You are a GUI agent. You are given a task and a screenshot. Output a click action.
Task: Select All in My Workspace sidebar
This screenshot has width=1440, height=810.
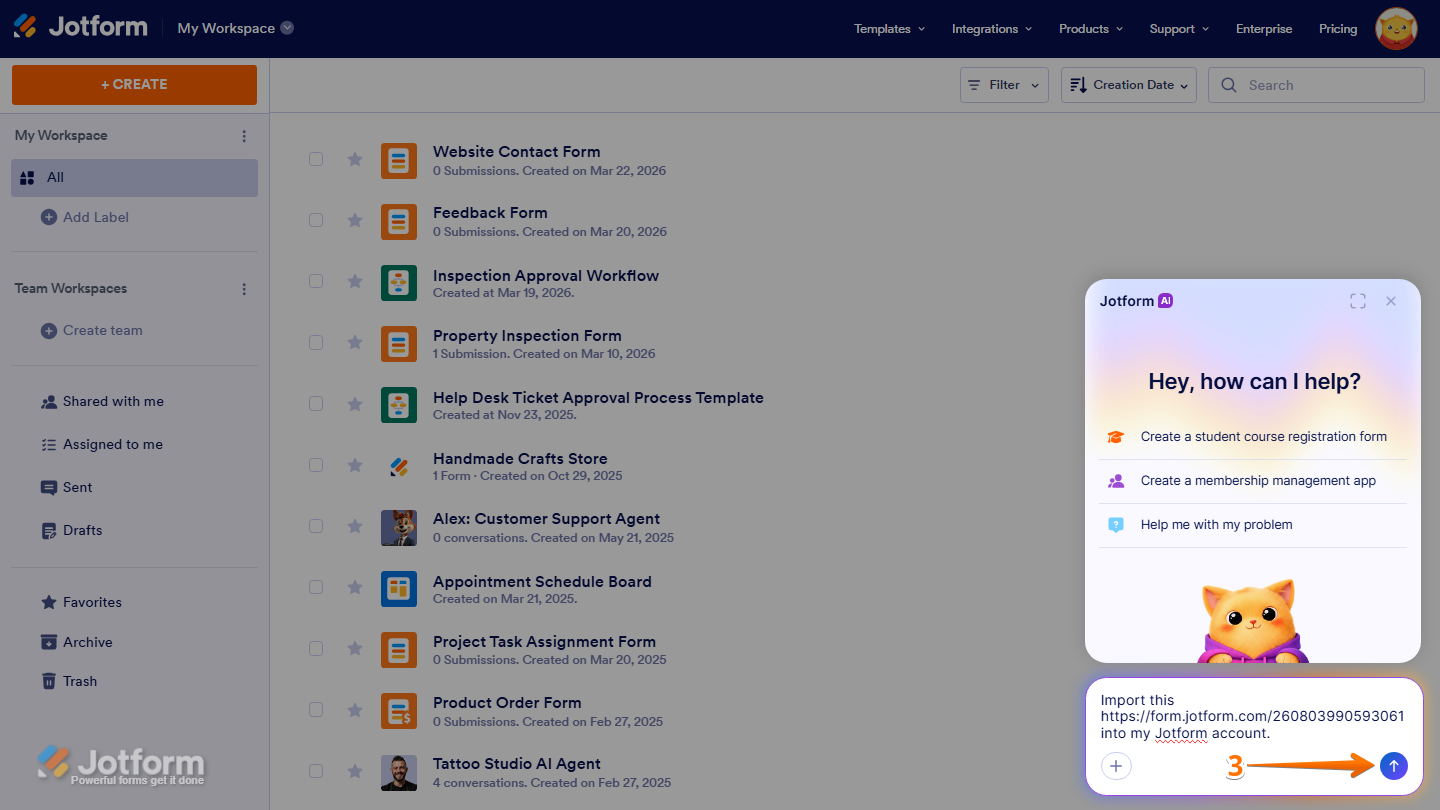pyautogui.click(x=134, y=178)
